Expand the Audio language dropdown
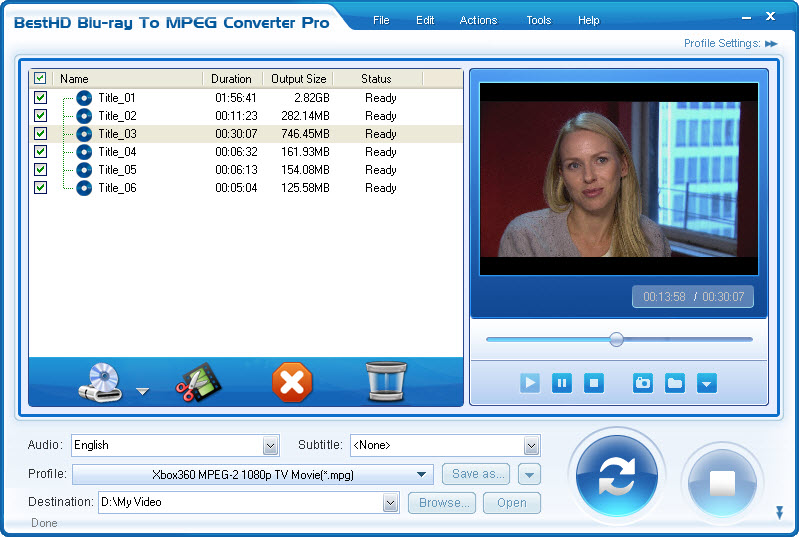The height and width of the screenshot is (537, 799). [271, 446]
